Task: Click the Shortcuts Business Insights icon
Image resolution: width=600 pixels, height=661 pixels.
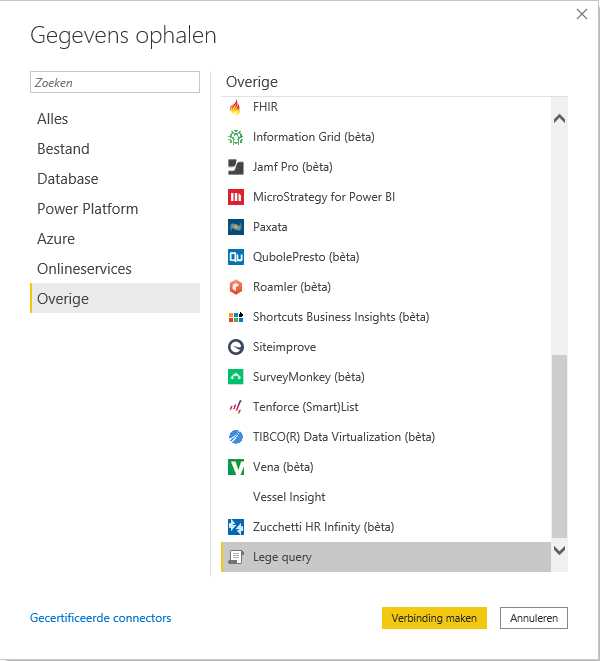Action: point(236,317)
